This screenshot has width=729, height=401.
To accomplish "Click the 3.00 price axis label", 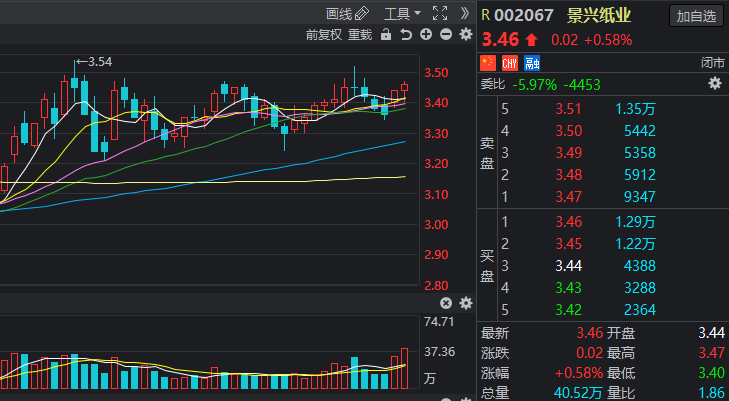I will (x=436, y=224).
